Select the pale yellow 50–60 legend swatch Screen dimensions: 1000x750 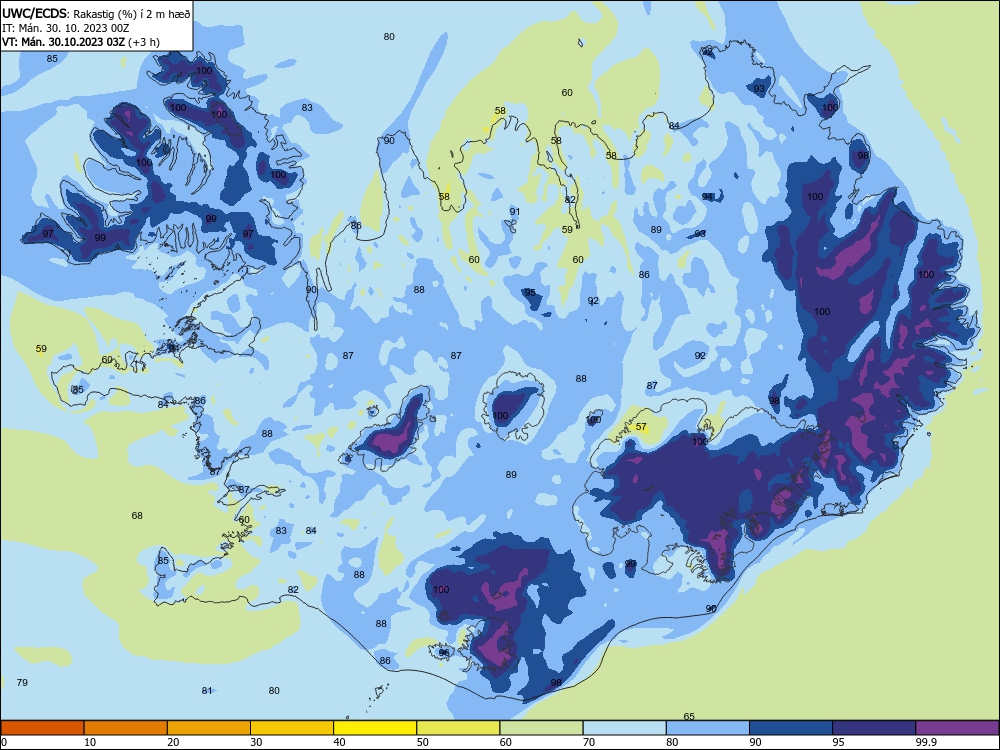[458, 728]
